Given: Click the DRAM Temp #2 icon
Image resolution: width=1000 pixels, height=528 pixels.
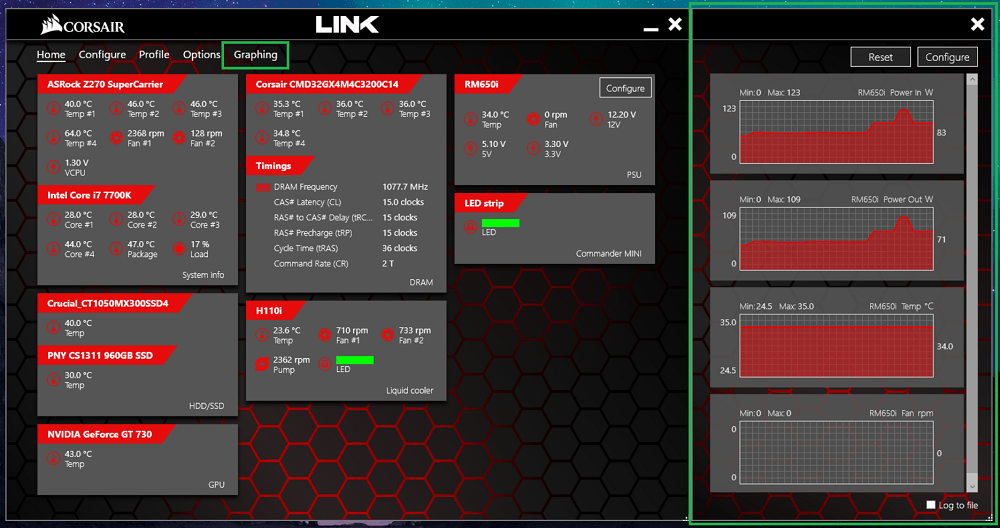Looking at the screenshot, I should 325,108.
